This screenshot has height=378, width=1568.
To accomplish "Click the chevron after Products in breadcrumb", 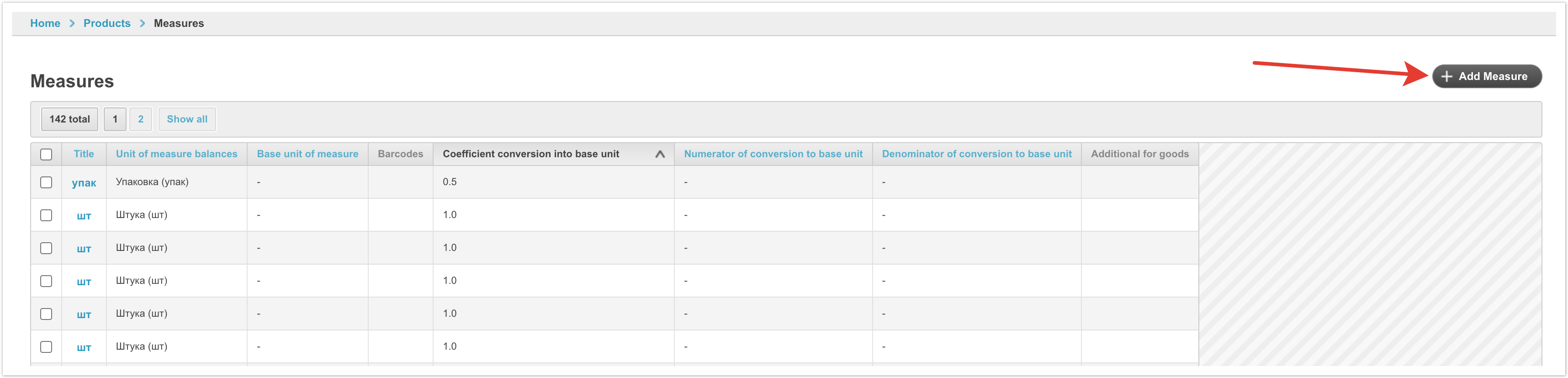I will 143,23.
